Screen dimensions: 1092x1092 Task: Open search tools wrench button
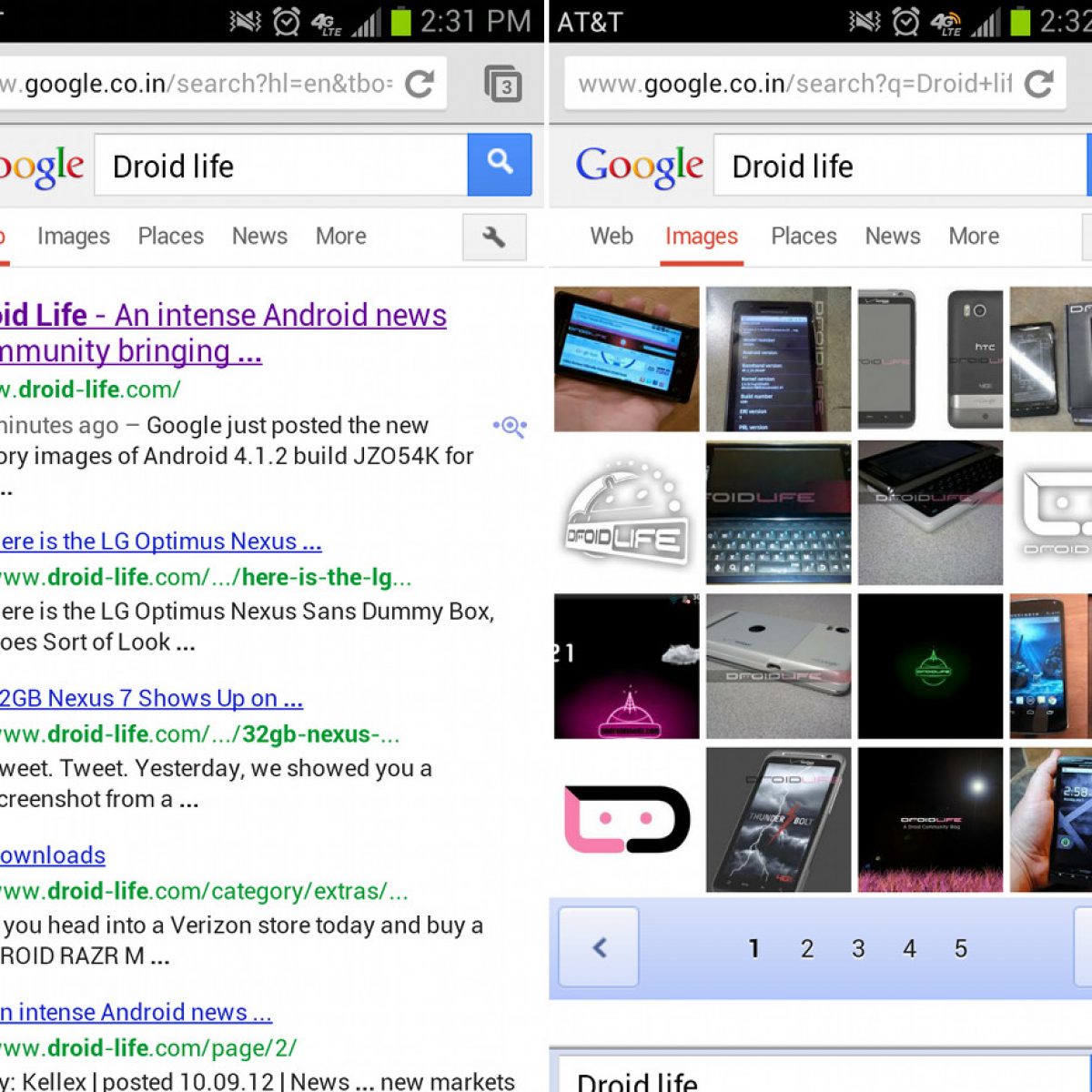point(494,238)
